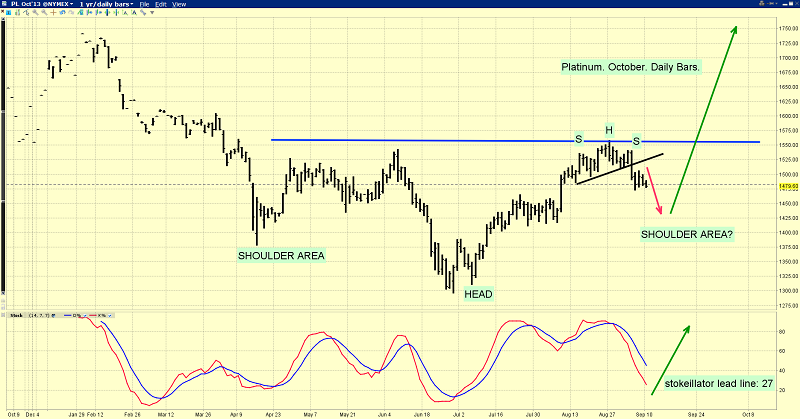
Task: Select the 'SHOULDER AREA?' annotation label
Action: pos(687,234)
